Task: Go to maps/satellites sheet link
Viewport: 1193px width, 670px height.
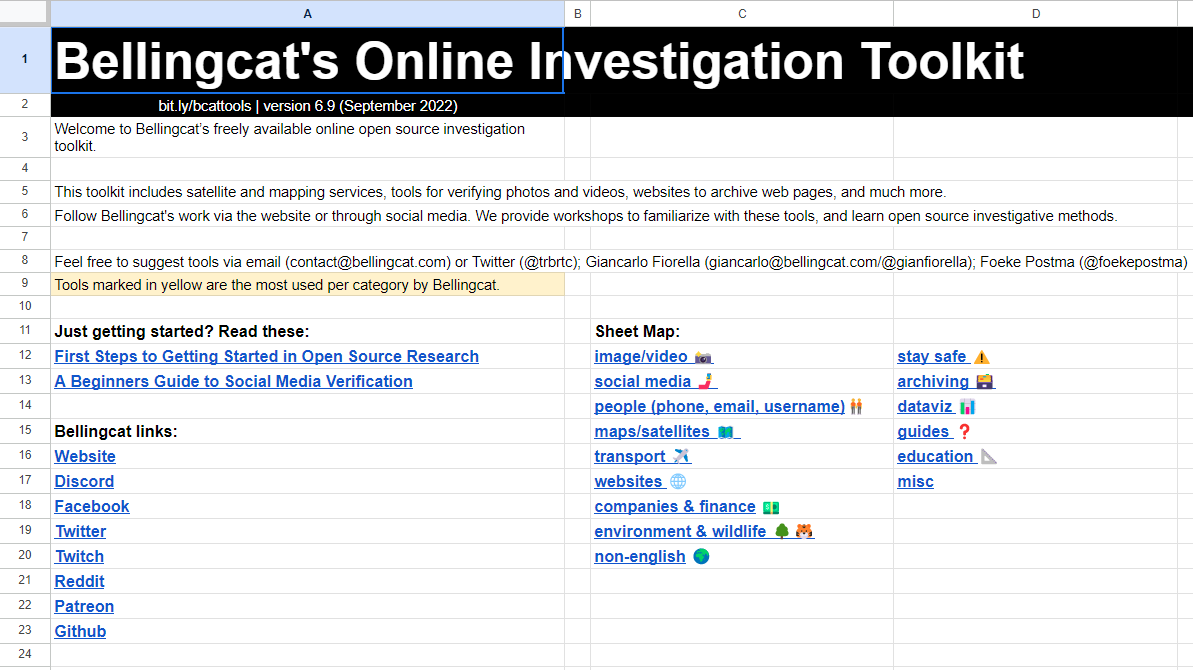Action: (652, 432)
